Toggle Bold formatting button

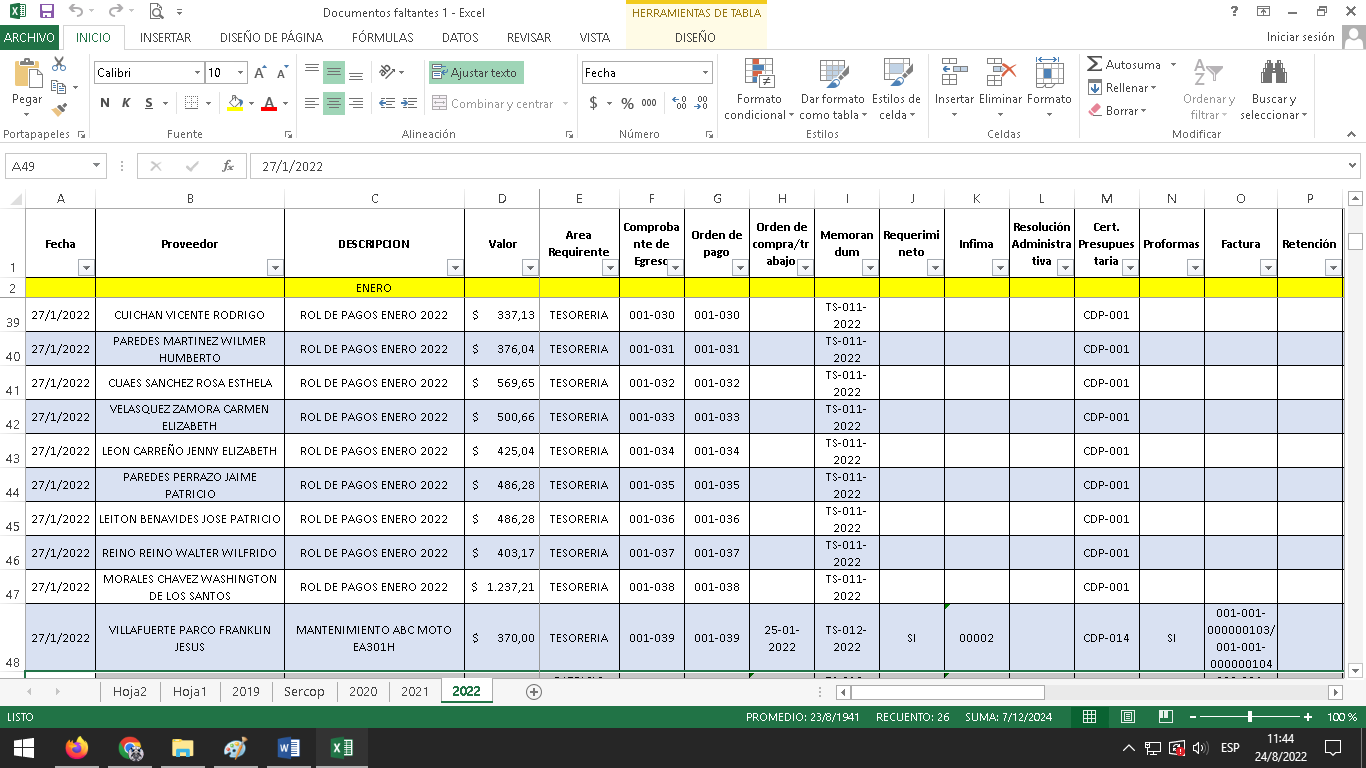[x=105, y=103]
